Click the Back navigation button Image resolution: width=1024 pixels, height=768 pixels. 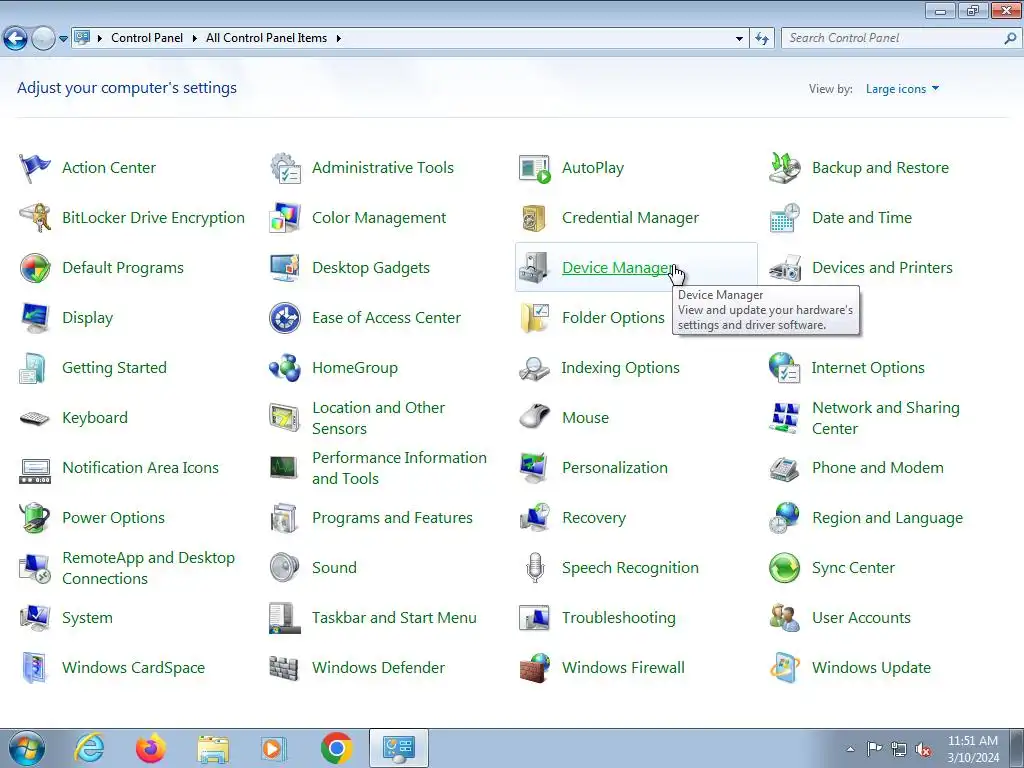(x=16, y=39)
